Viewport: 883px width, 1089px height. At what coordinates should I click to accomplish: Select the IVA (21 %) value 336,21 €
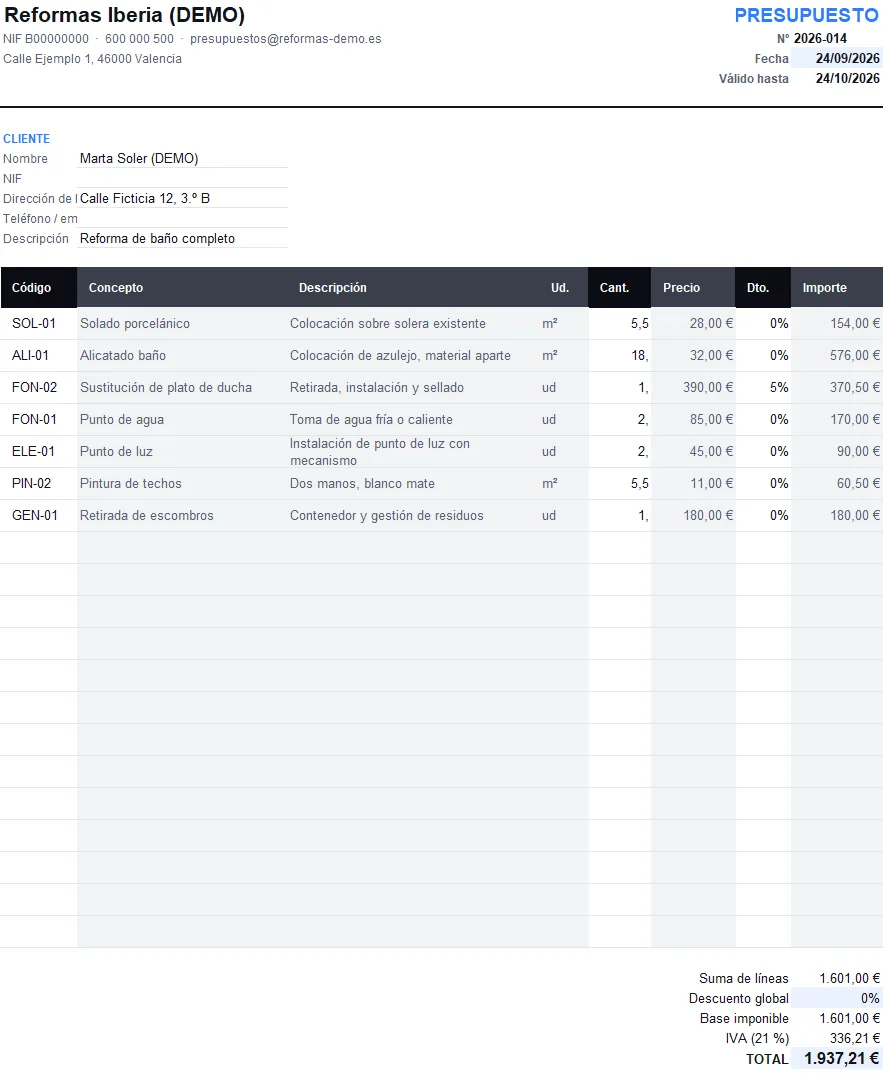point(855,1038)
